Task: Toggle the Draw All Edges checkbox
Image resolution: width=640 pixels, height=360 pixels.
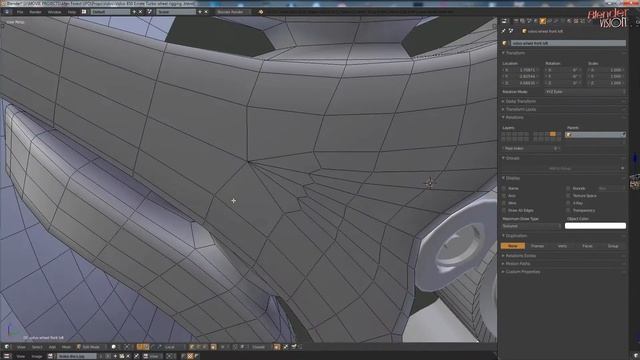Action: 504,210
